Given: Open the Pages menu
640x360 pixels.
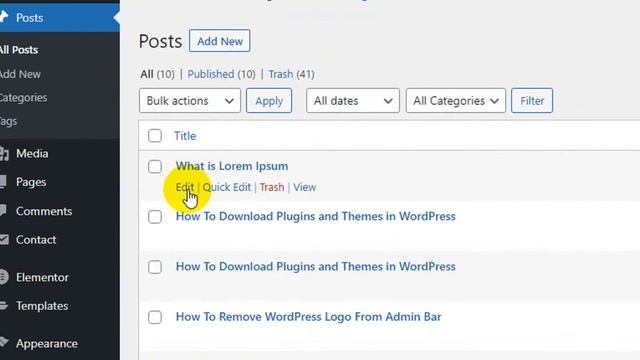Looking at the screenshot, I should pos(31,182).
